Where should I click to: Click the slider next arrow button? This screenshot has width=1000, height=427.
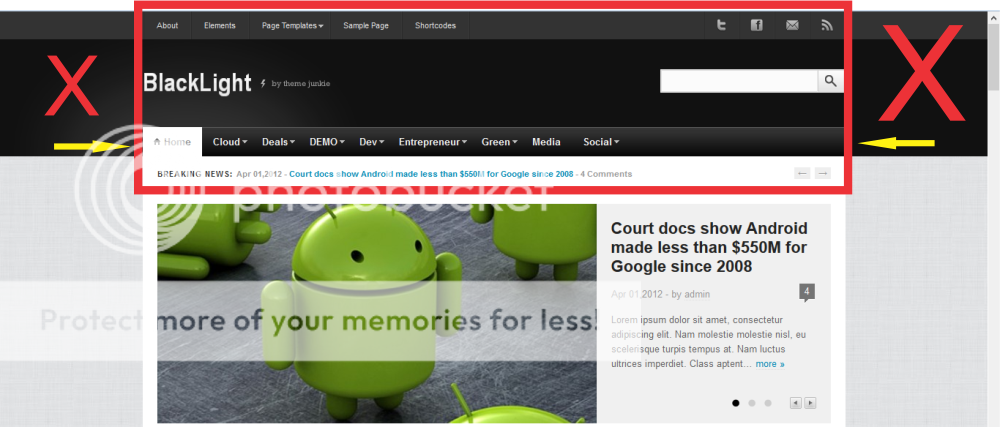(810, 403)
